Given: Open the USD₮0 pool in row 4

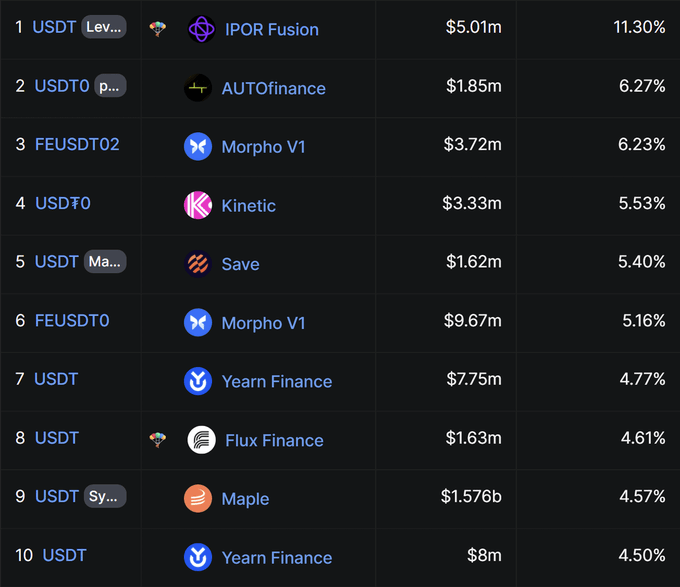Looking at the screenshot, I should point(63,203).
